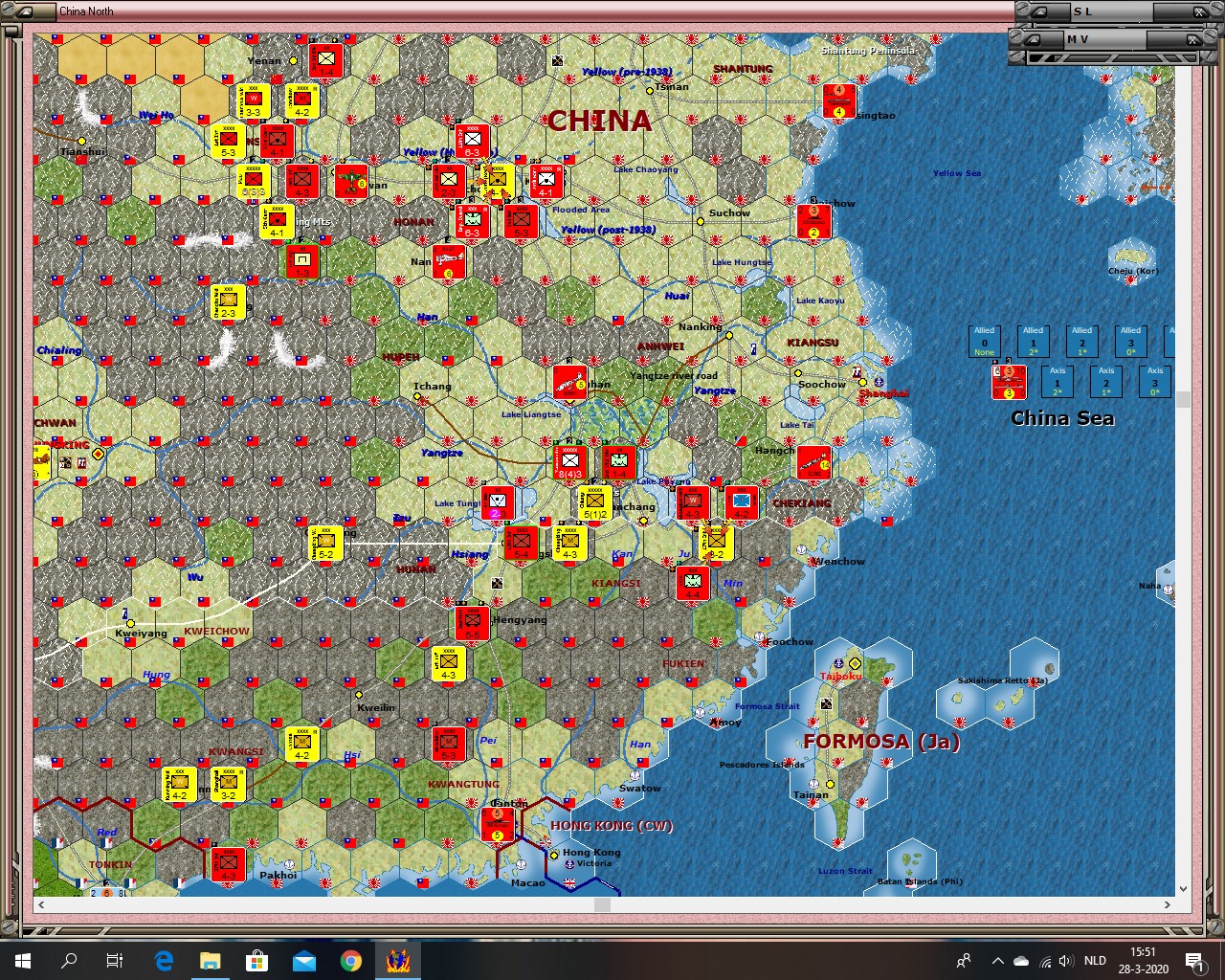Click the Axis 2 sea-box section

point(1106,382)
